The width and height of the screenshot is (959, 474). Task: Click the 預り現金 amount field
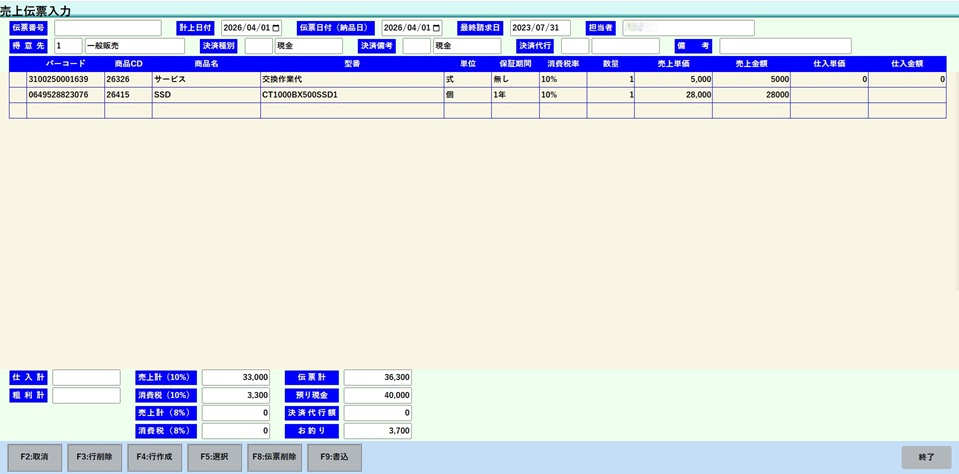pyautogui.click(x=377, y=395)
